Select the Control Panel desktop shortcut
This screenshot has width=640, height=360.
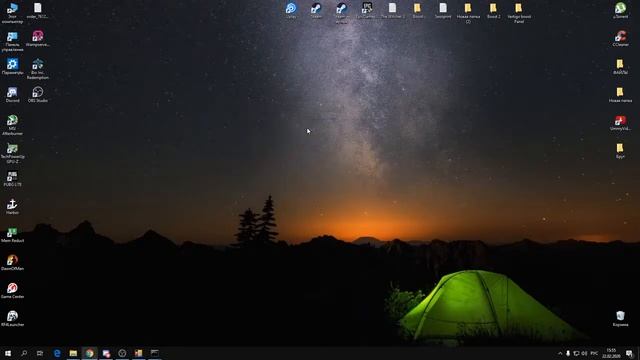click(x=12, y=41)
